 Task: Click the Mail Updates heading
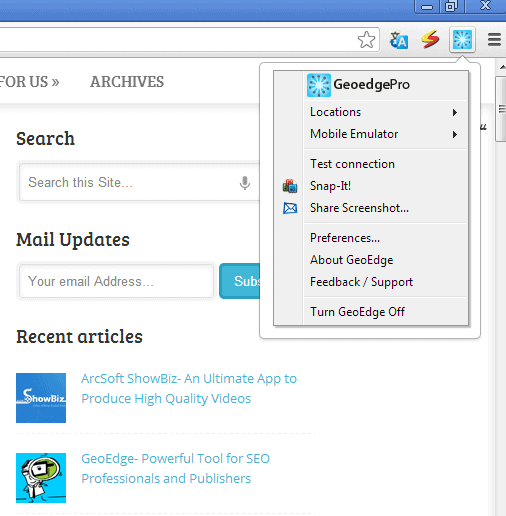(x=73, y=240)
